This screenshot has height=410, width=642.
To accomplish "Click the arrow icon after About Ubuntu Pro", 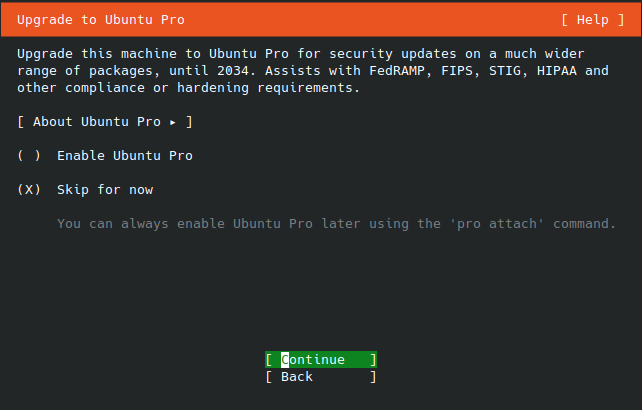I will [173, 122].
